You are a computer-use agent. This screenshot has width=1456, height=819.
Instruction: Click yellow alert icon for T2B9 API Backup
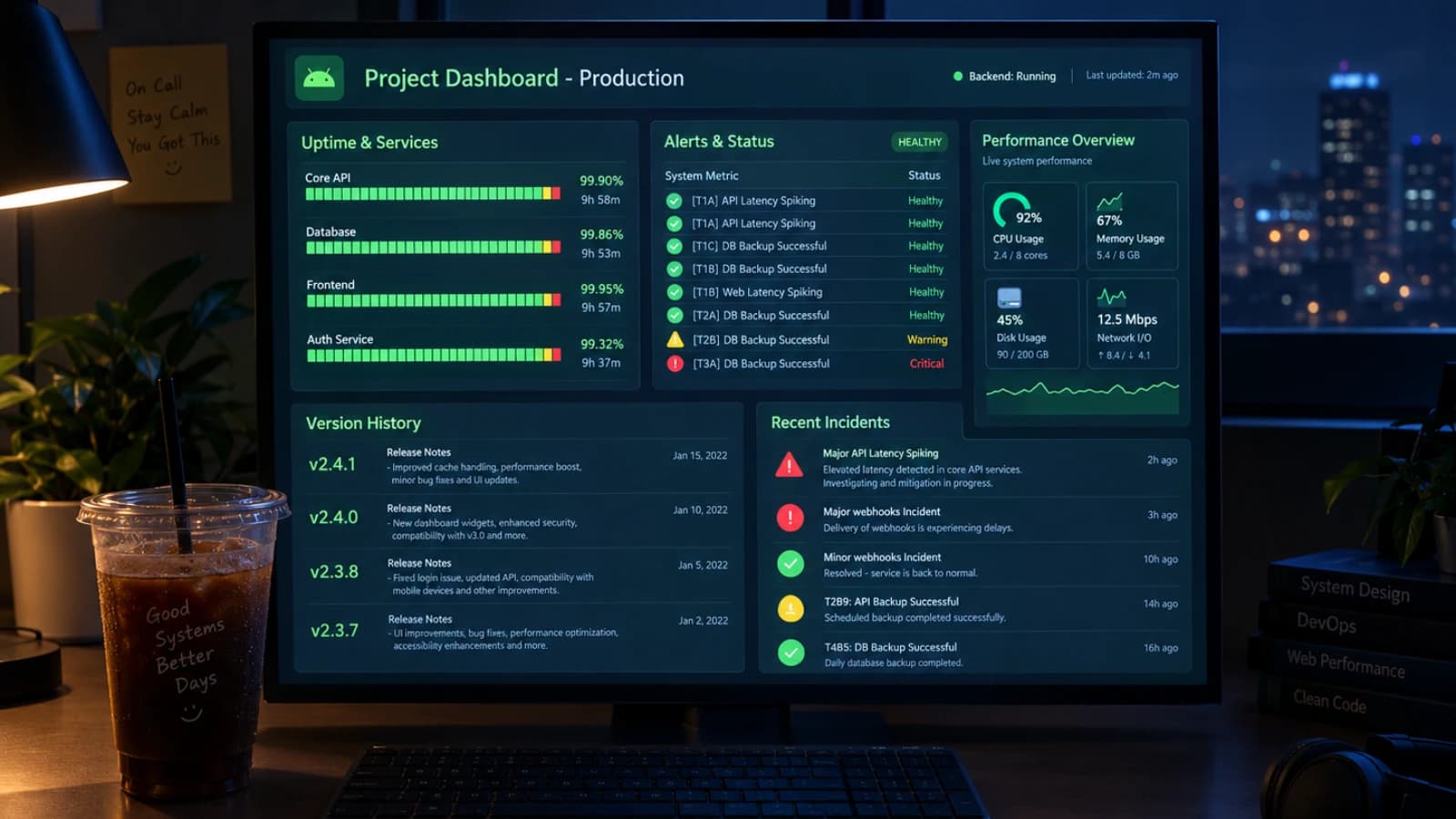point(791,608)
